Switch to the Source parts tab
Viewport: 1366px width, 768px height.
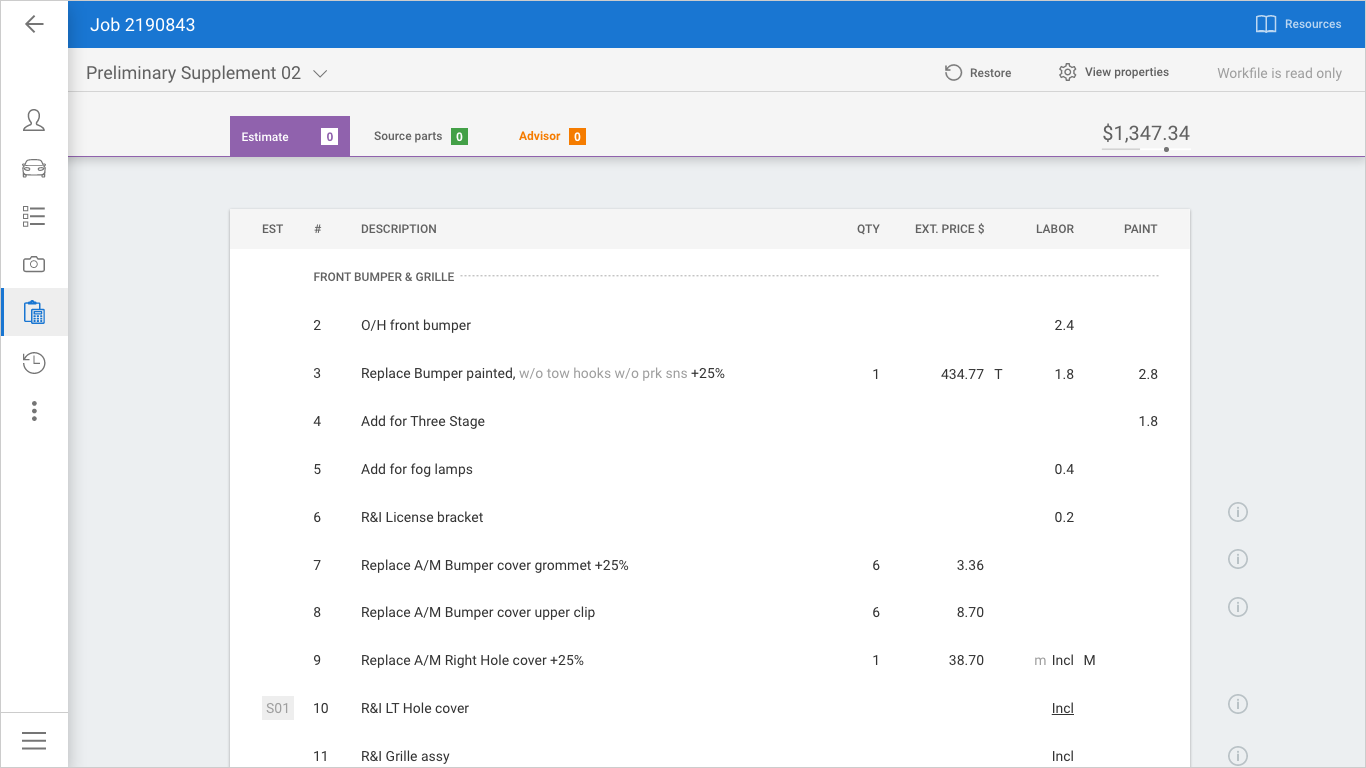pyautogui.click(x=420, y=136)
